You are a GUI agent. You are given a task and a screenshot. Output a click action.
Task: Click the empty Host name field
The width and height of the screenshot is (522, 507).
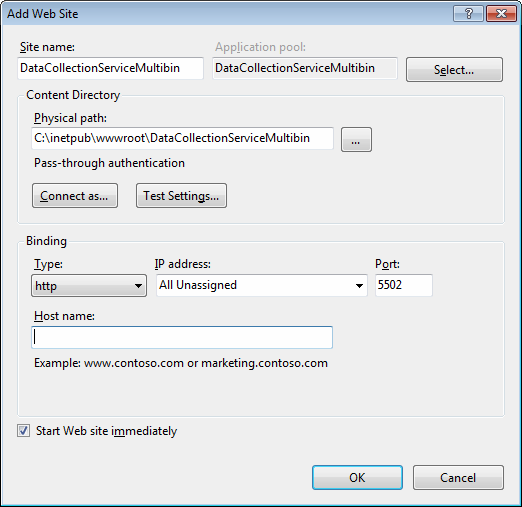point(182,337)
